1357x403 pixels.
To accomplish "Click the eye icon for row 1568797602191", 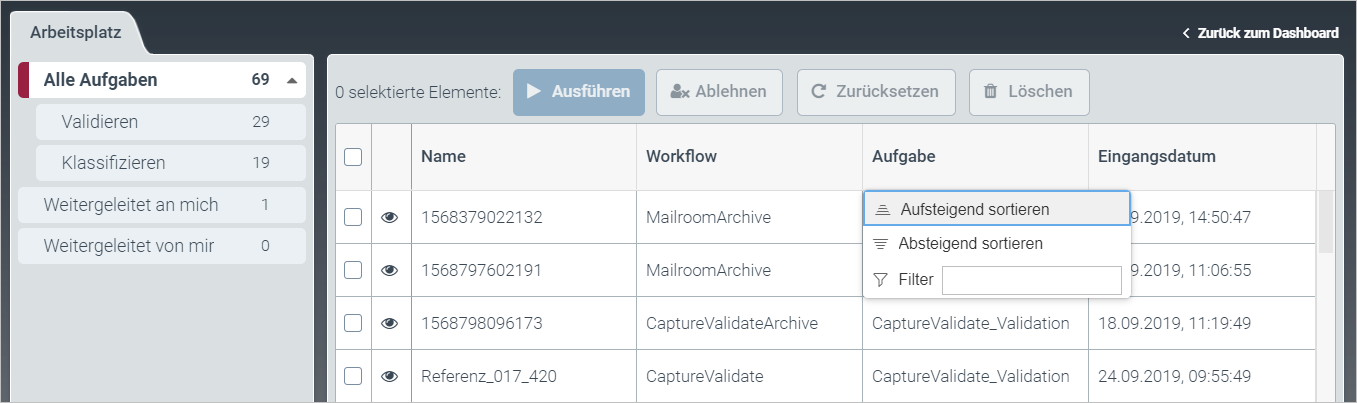I will tap(390, 270).
